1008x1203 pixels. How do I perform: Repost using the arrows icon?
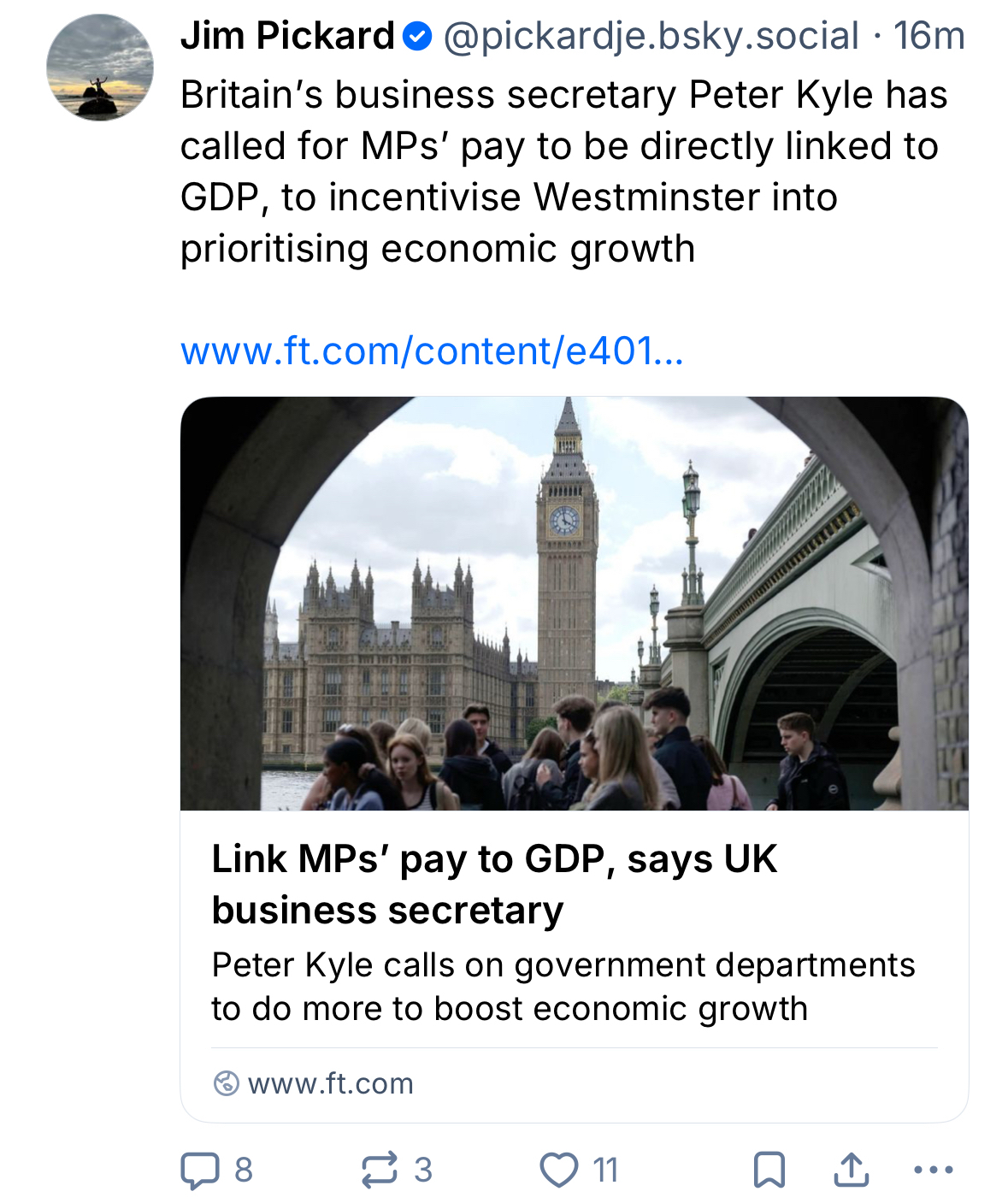click(380, 1170)
